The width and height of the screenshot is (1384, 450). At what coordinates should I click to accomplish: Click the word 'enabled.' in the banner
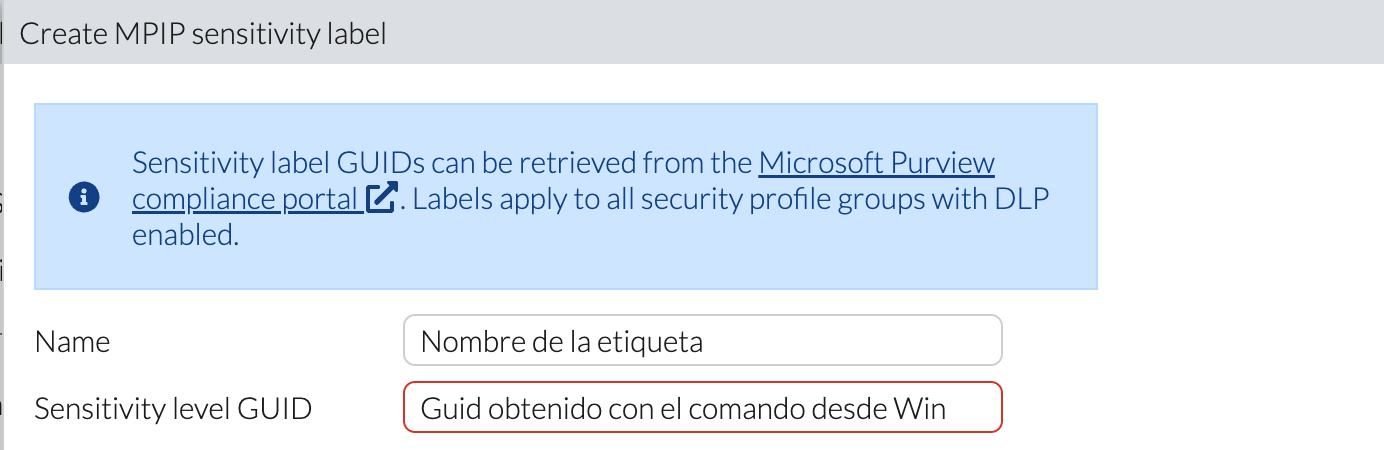pos(186,236)
